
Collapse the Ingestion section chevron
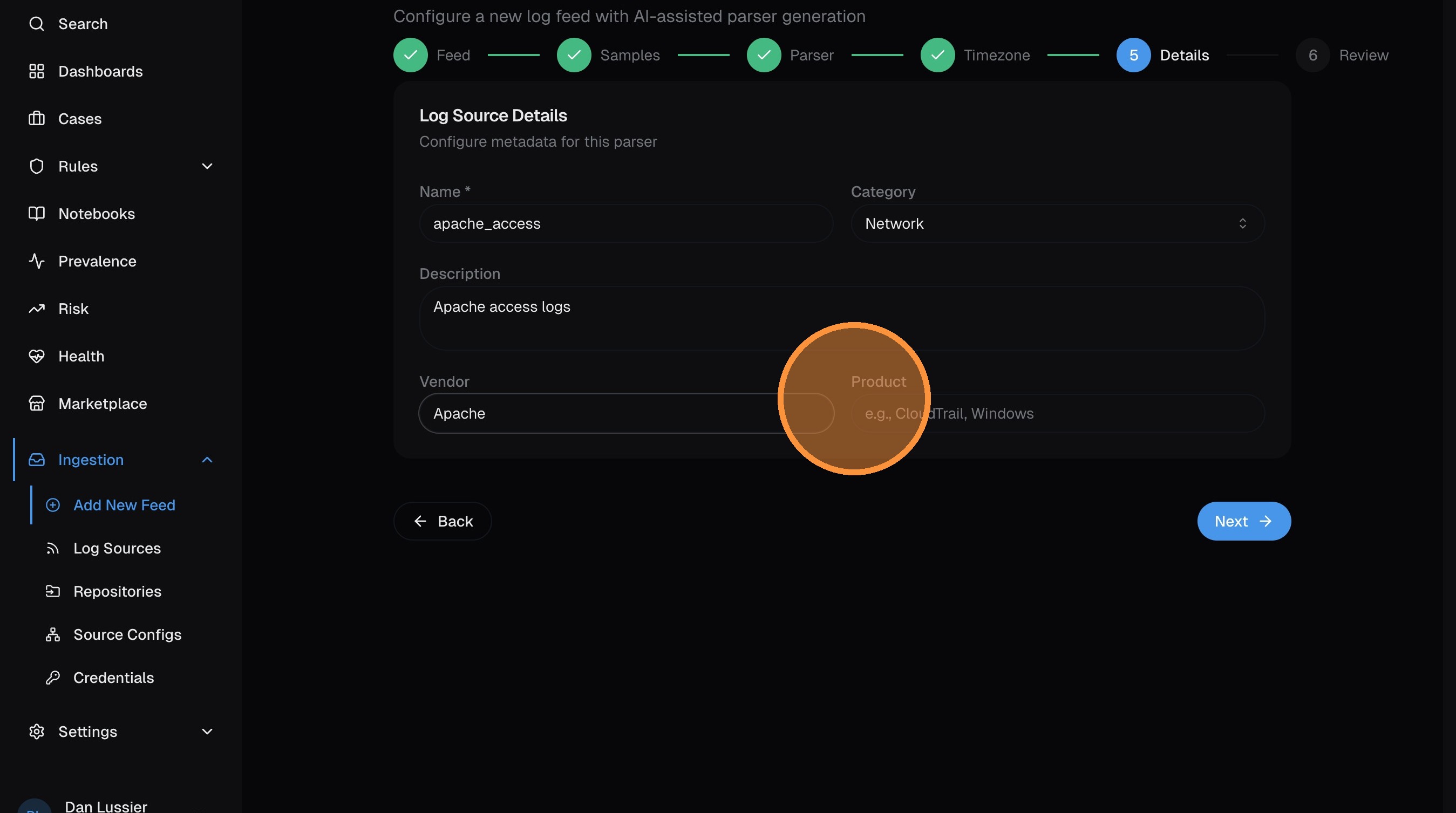[207, 459]
